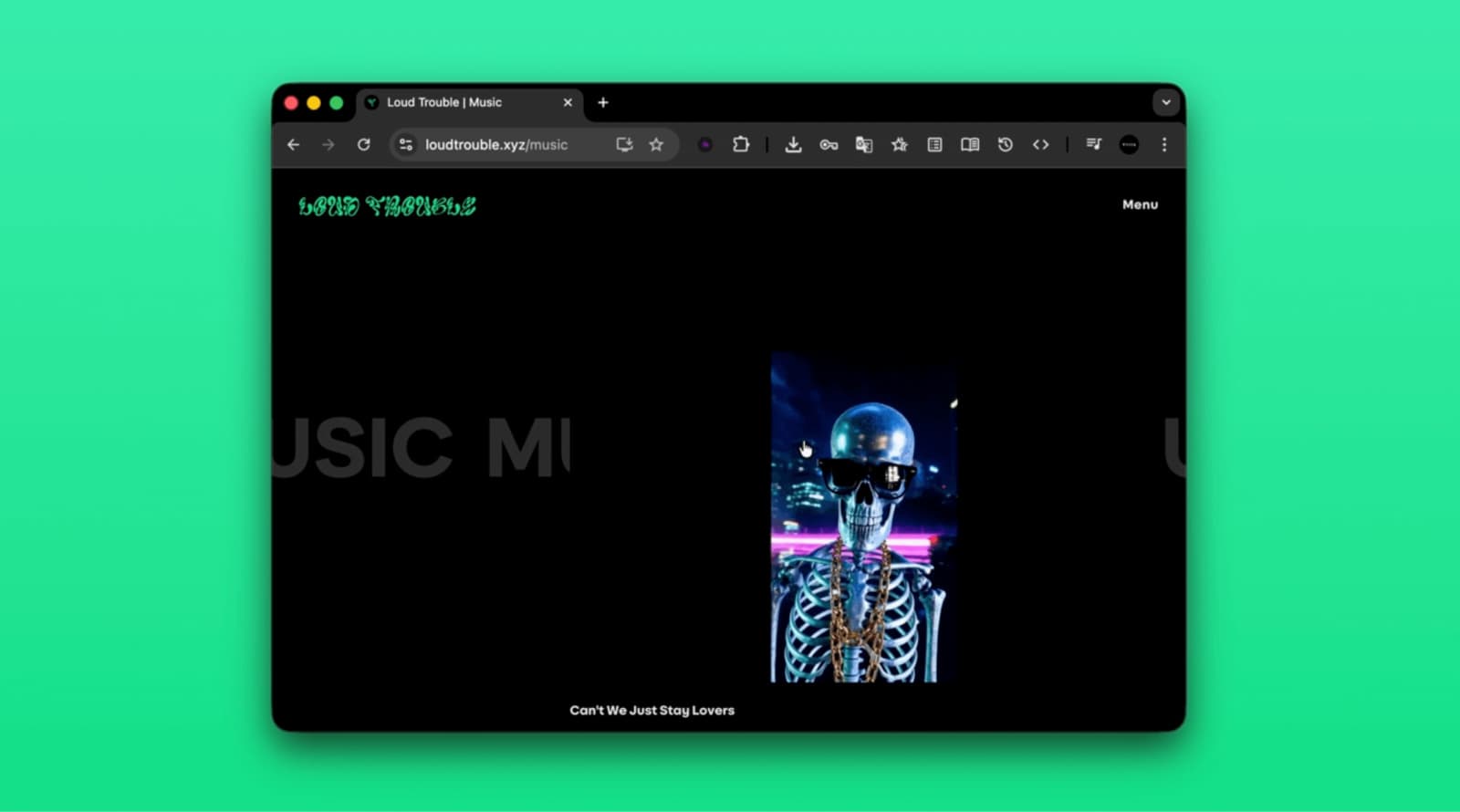Click the developer tools code brackets icon

tap(1040, 144)
